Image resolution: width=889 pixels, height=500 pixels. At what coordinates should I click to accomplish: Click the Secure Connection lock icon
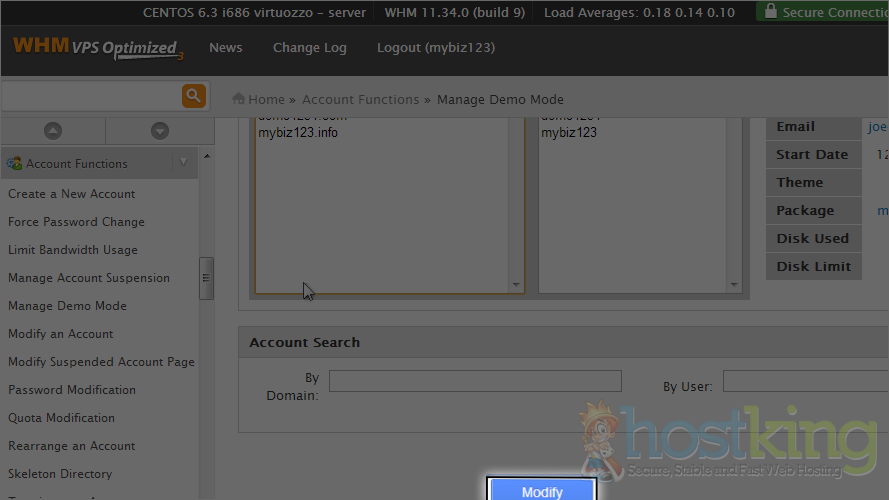pyautogui.click(x=769, y=12)
